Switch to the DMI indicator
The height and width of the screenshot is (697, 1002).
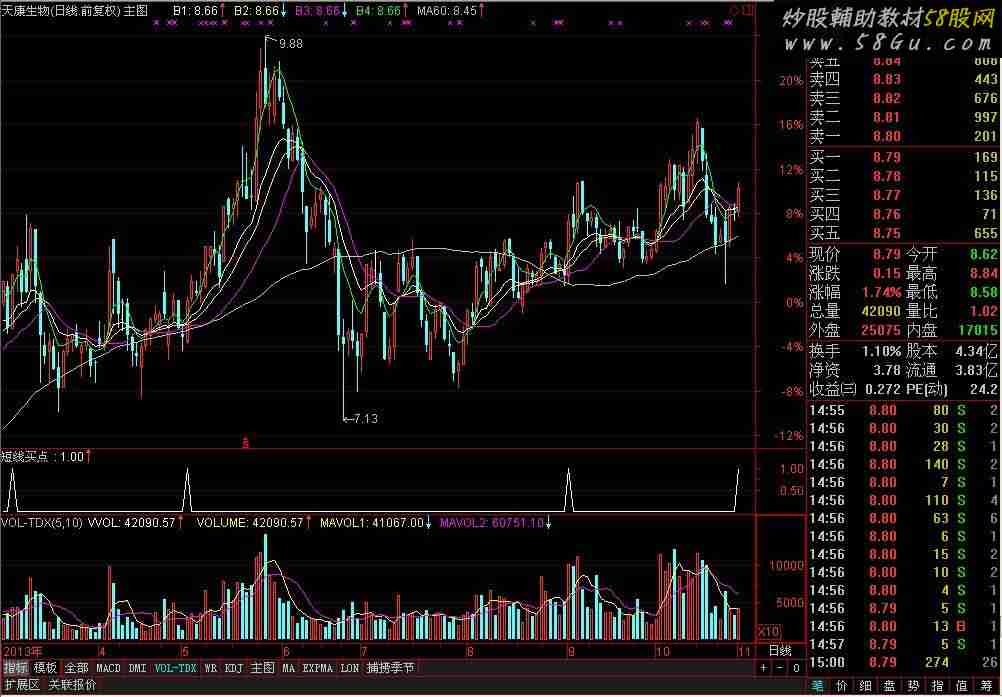pyautogui.click(x=137, y=668)
